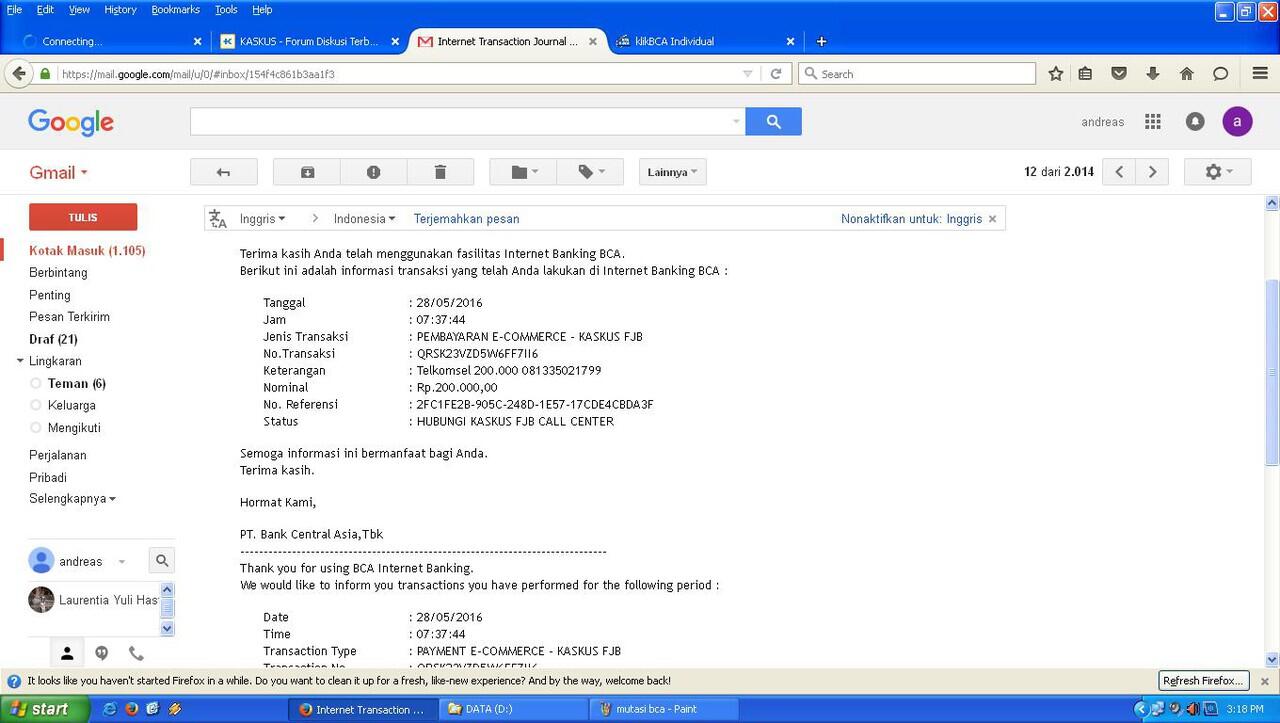Screen dimensions: 1280x723
Task: Open Pesan Terkirim folder
Action: (69, 317)
